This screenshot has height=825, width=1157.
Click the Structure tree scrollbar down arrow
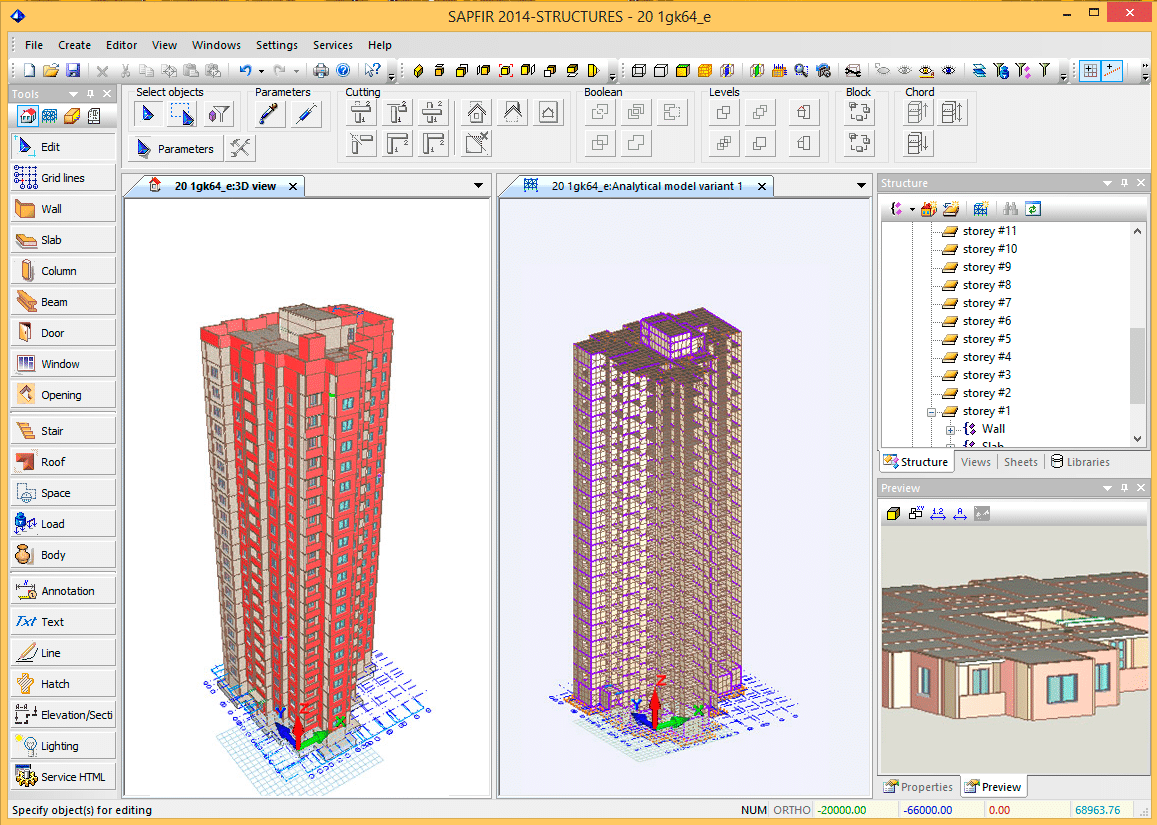pos(1137,439)
